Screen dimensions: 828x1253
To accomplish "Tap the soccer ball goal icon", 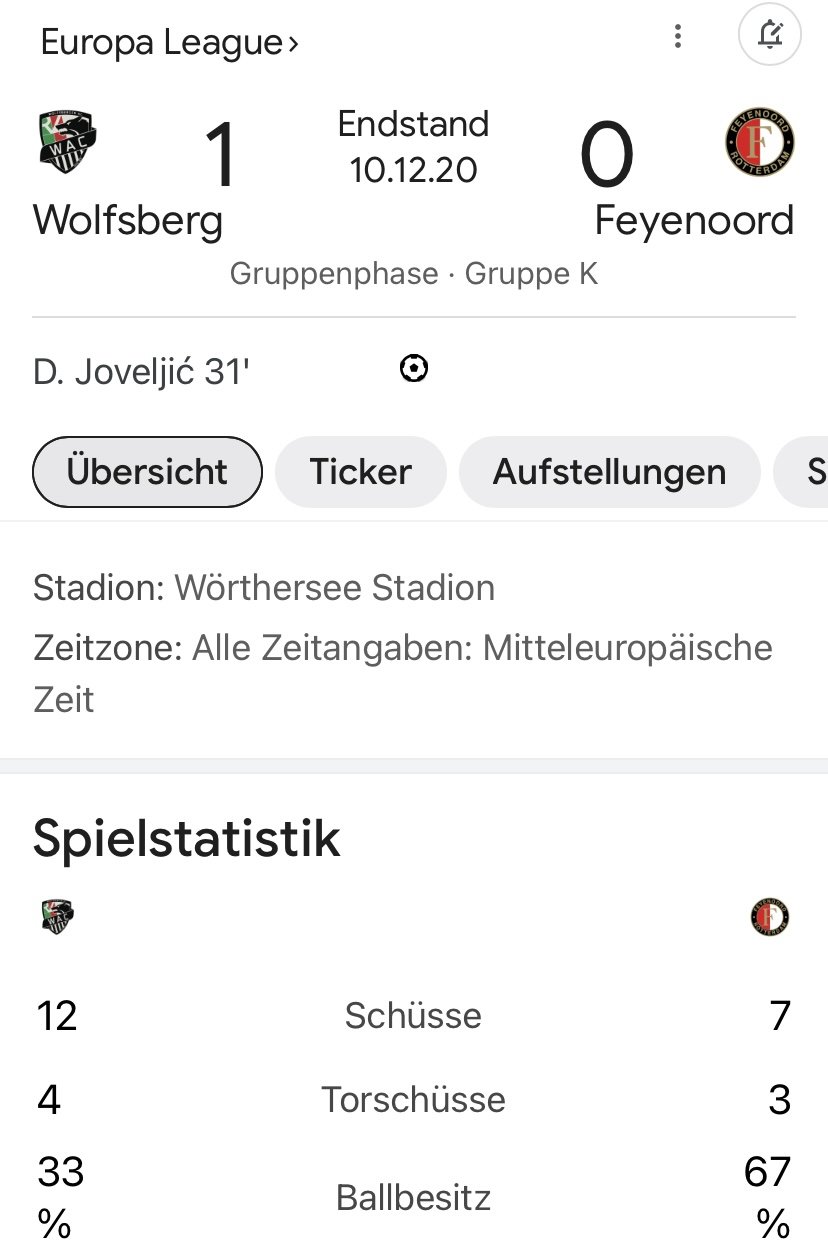I will pyautogui.click(x=414, y=369).
